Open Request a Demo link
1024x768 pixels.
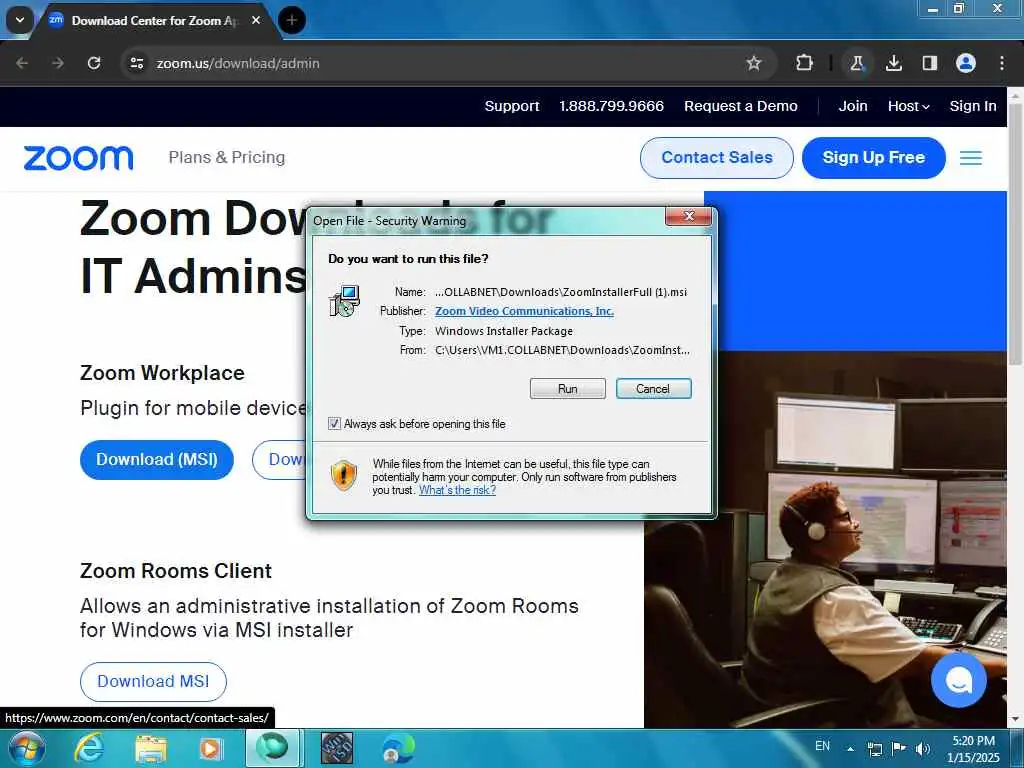(x=741, y=106)
